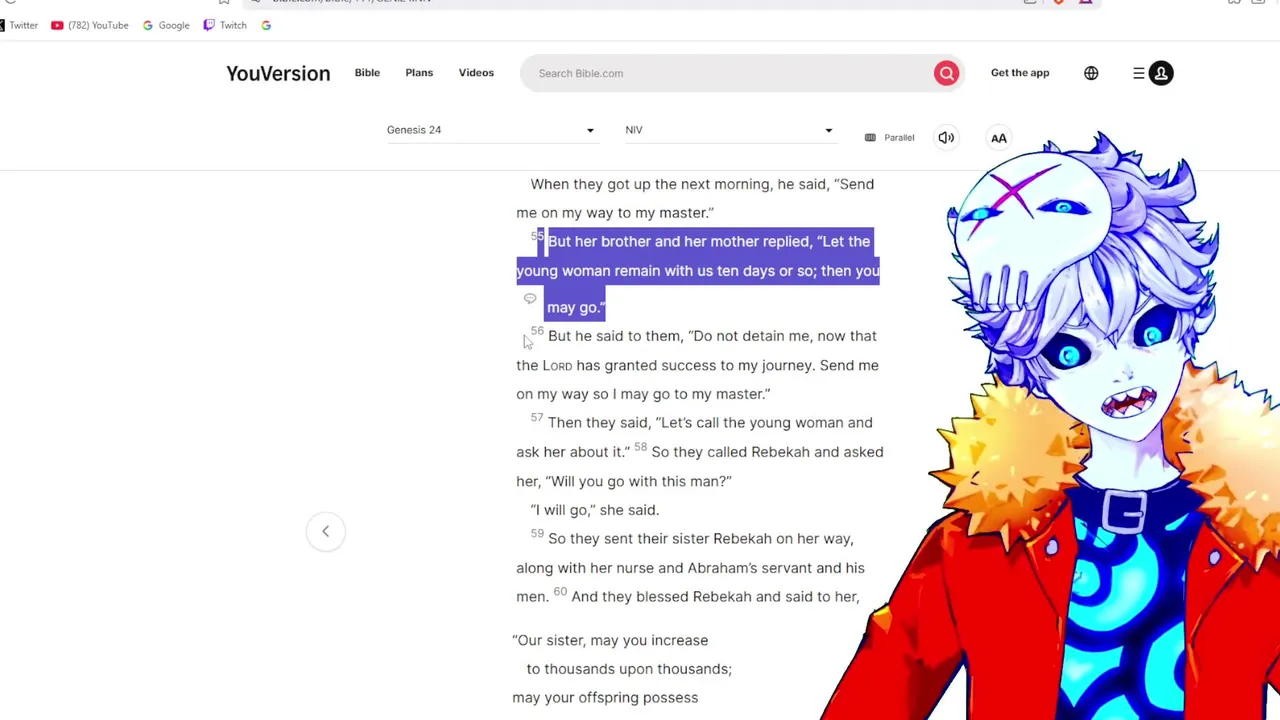
Task: Open the language globe icon
Action: point(1091,73)
